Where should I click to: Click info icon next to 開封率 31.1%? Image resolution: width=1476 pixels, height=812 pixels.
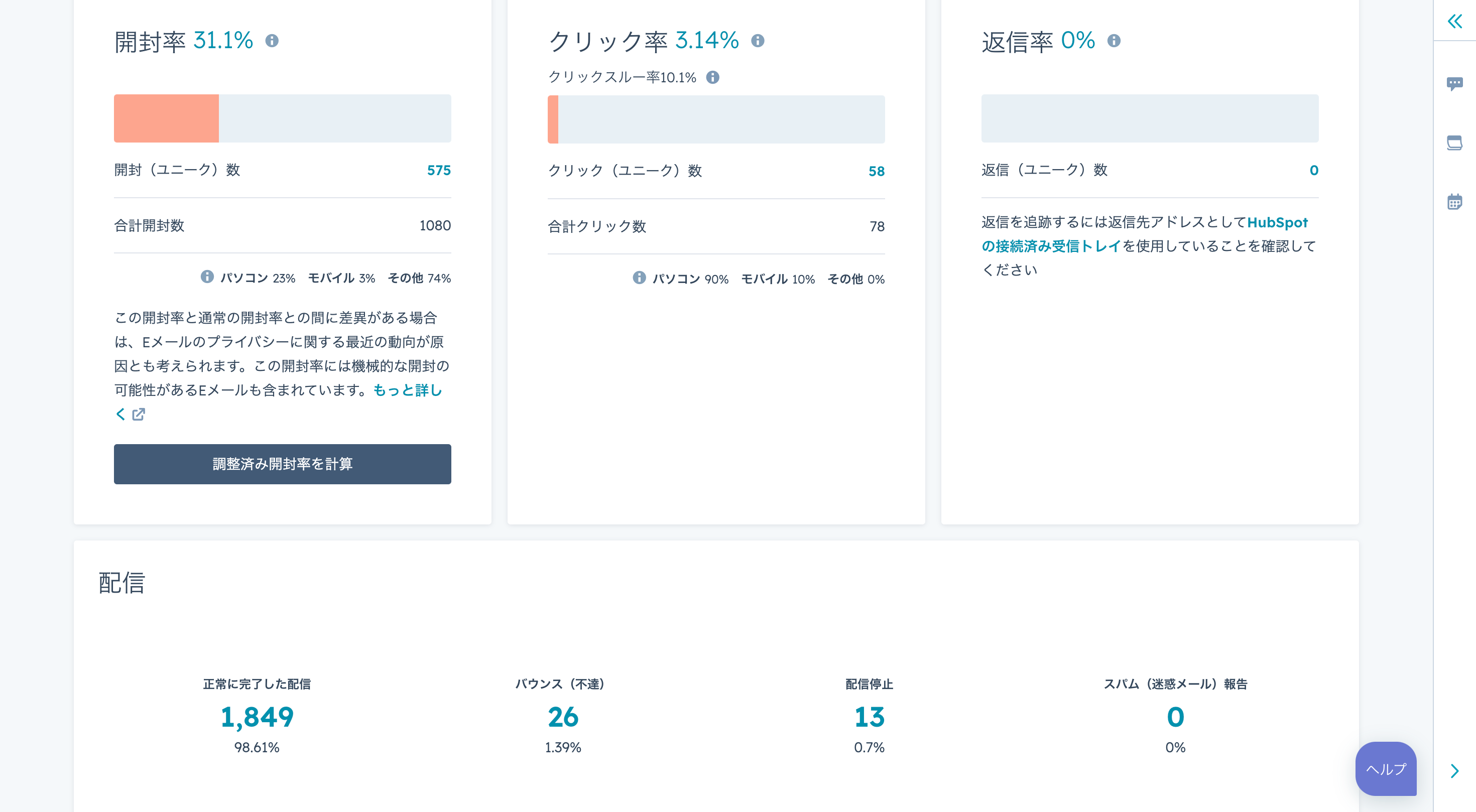(272, 41)
